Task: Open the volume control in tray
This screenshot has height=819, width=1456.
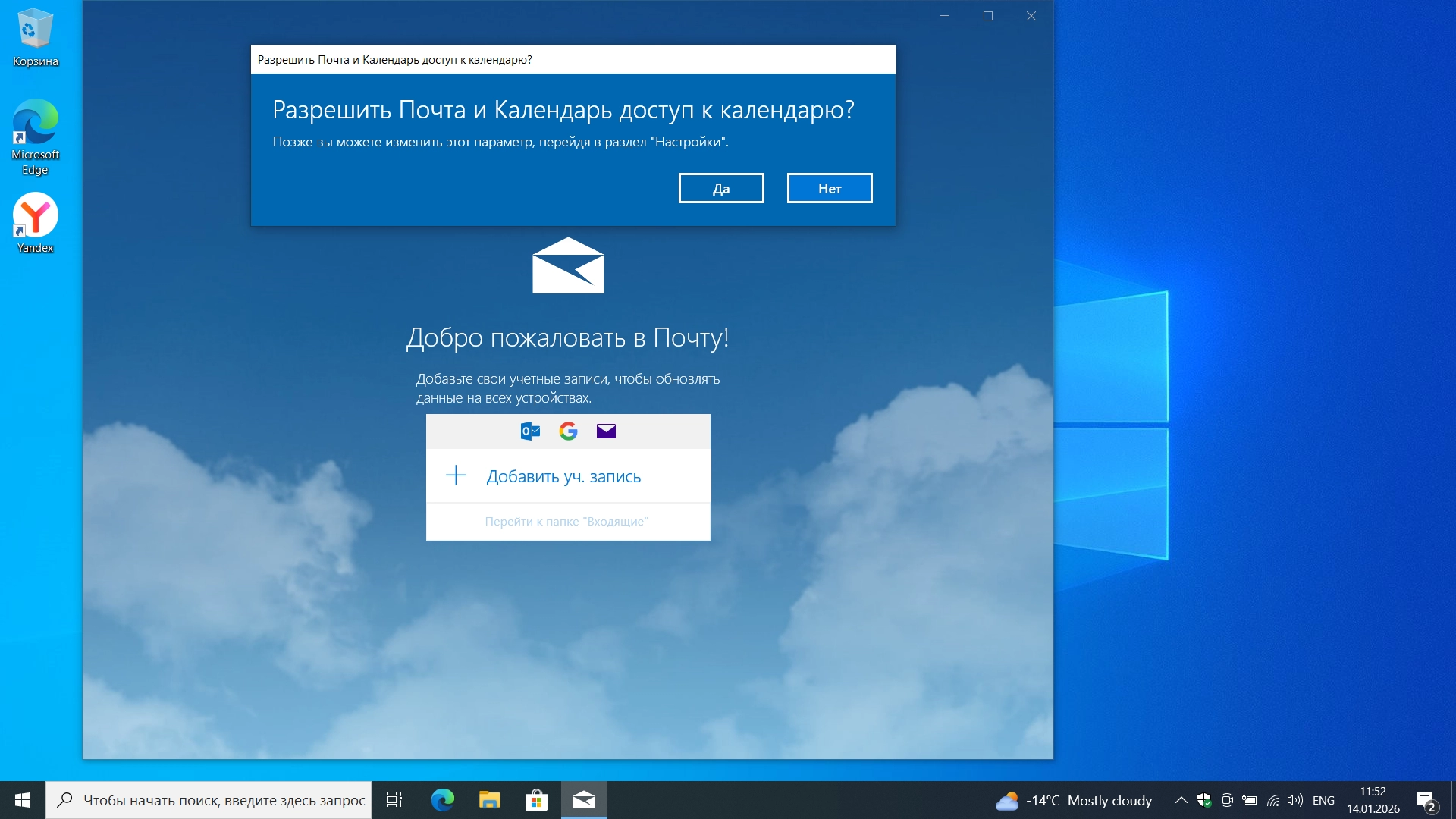Action: point(1294,800)
